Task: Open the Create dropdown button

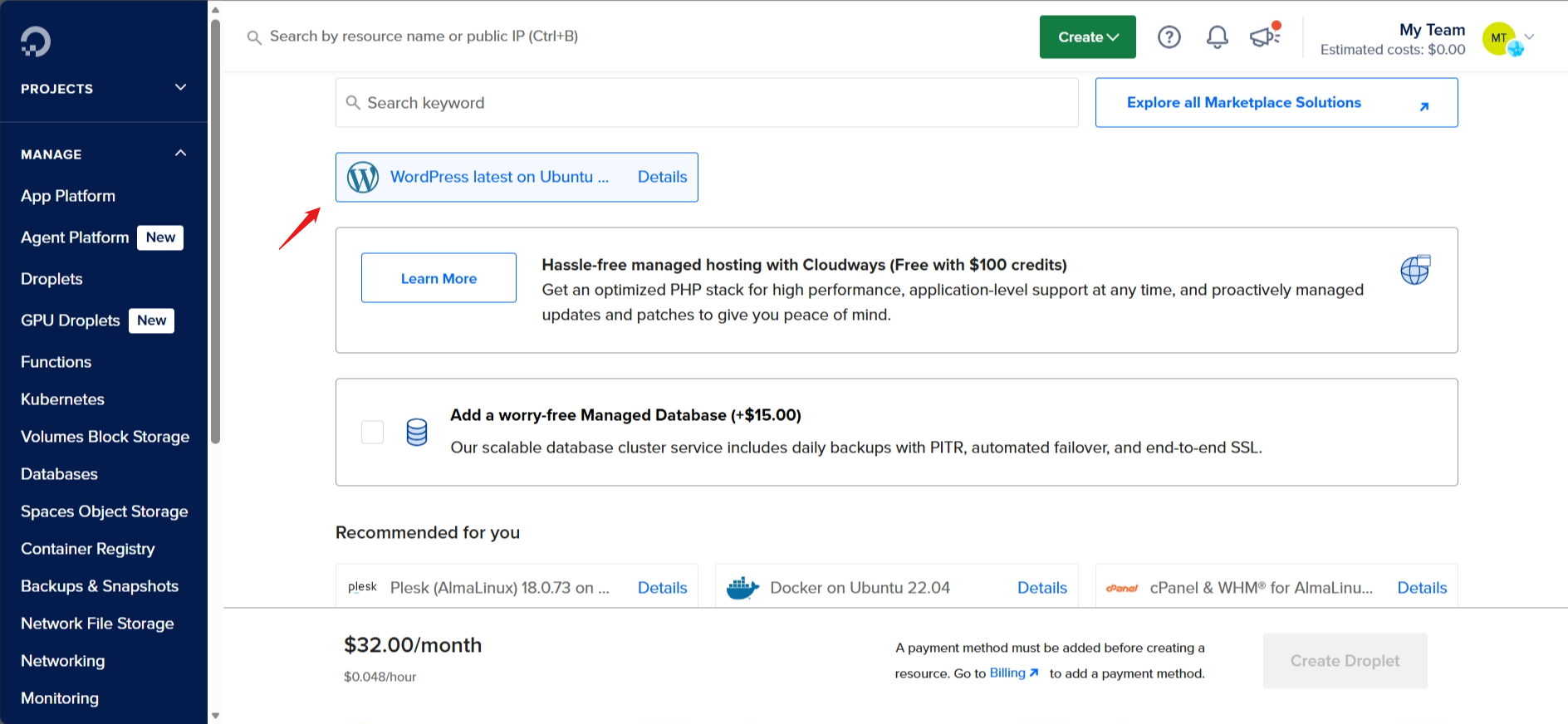Action: tap(1088, 37)
